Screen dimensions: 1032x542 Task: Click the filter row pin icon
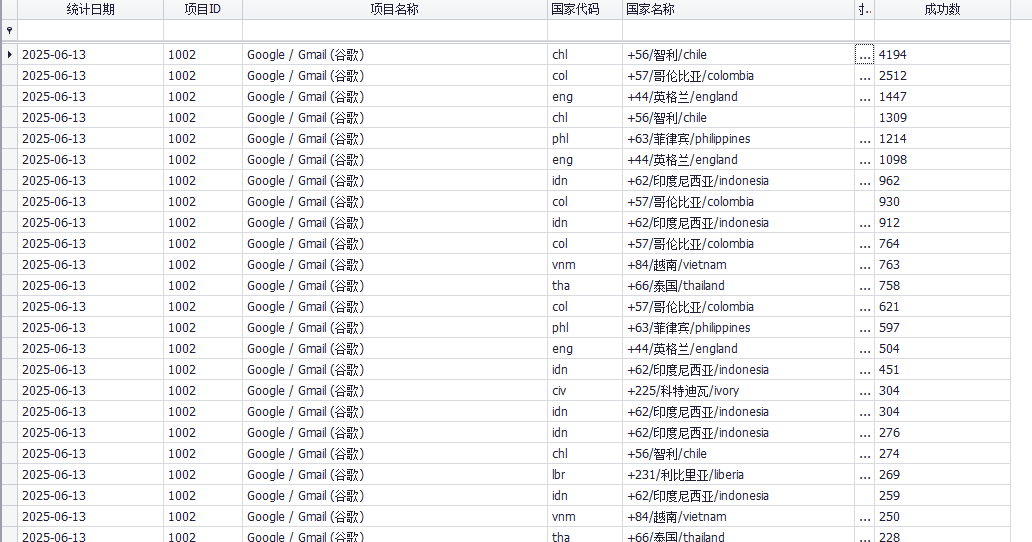(x=9, y=30)
